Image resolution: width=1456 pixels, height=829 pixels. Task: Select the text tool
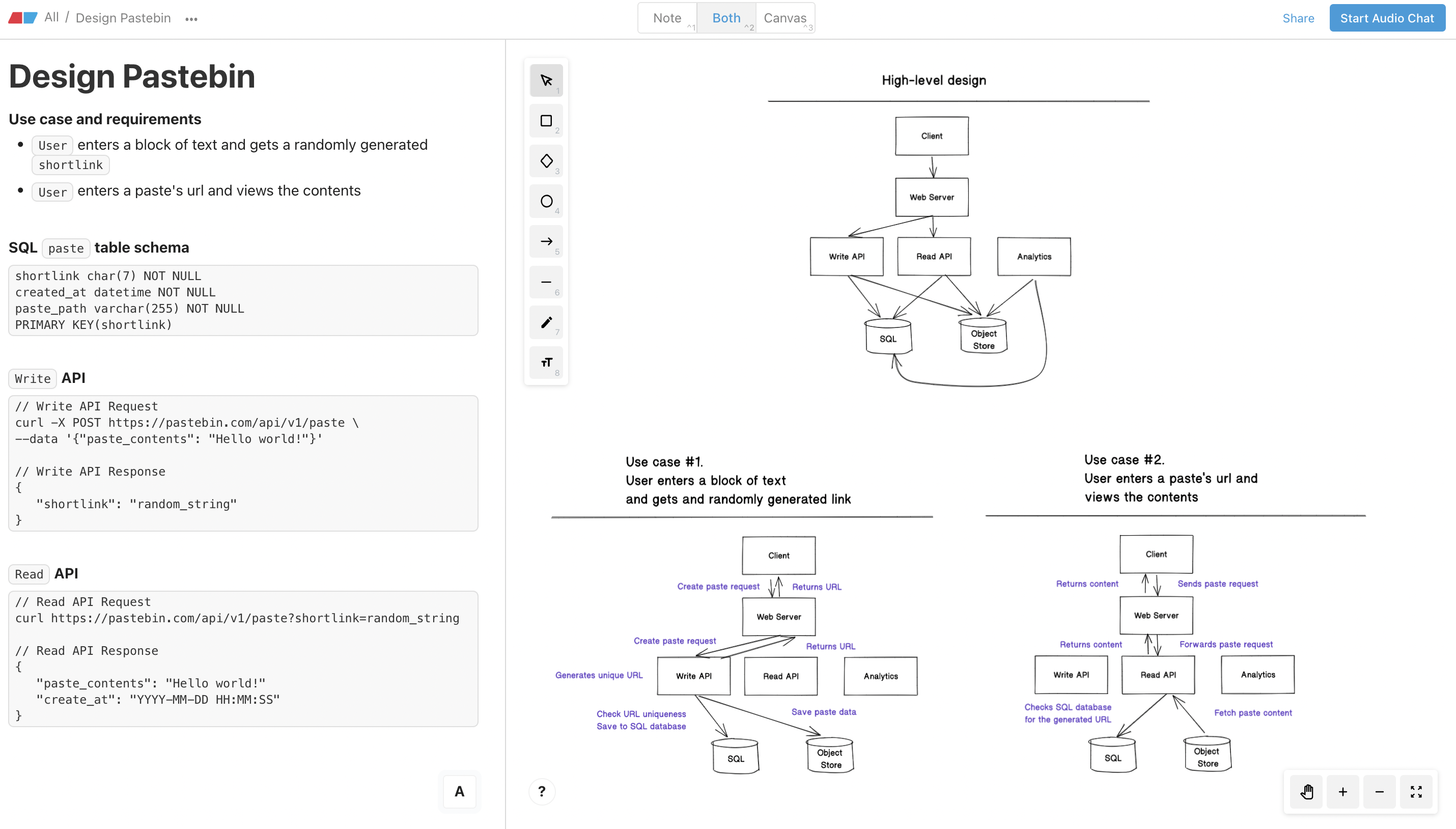pos(546,363)
